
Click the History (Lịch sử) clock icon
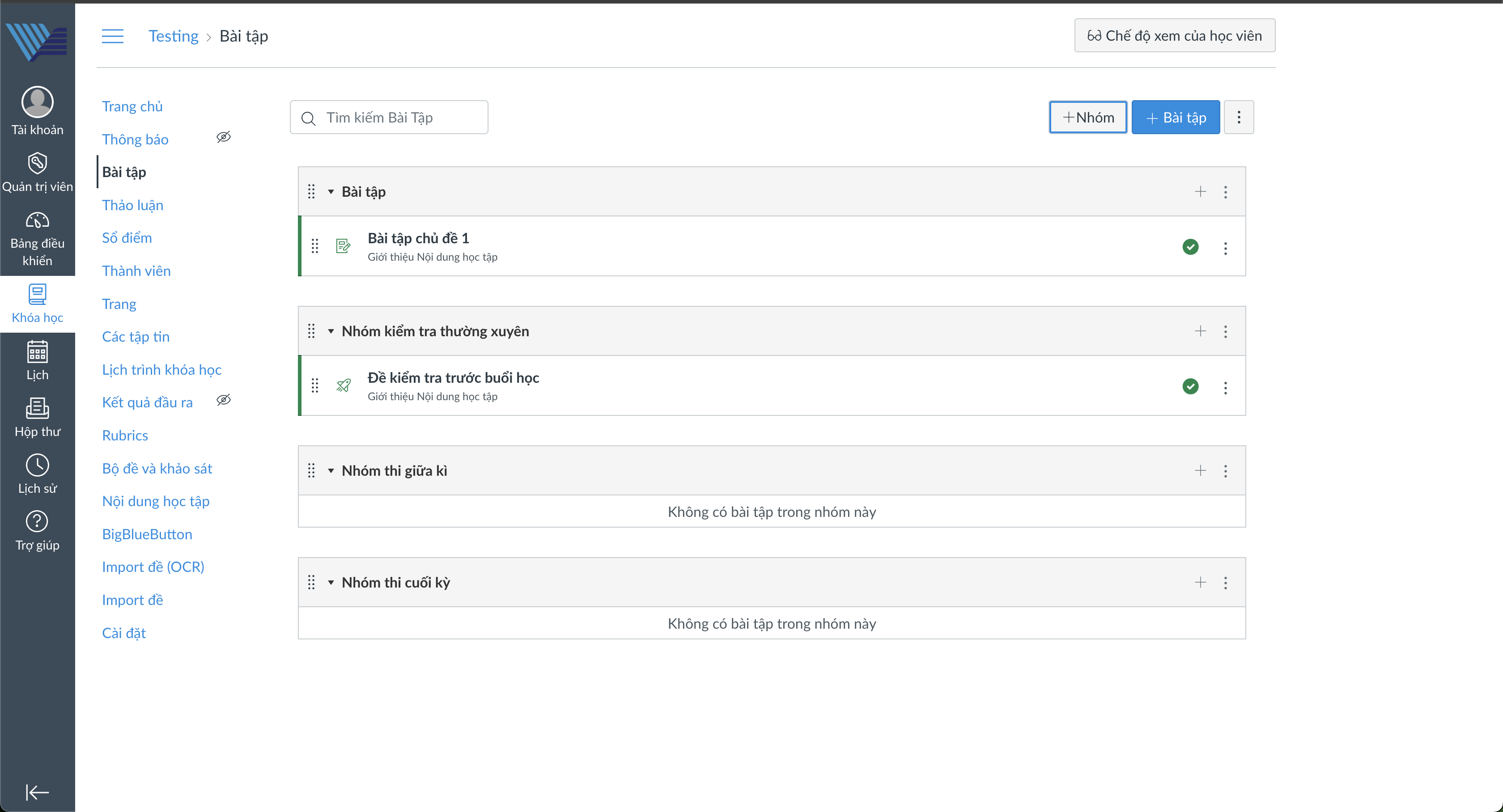point(37,465)
